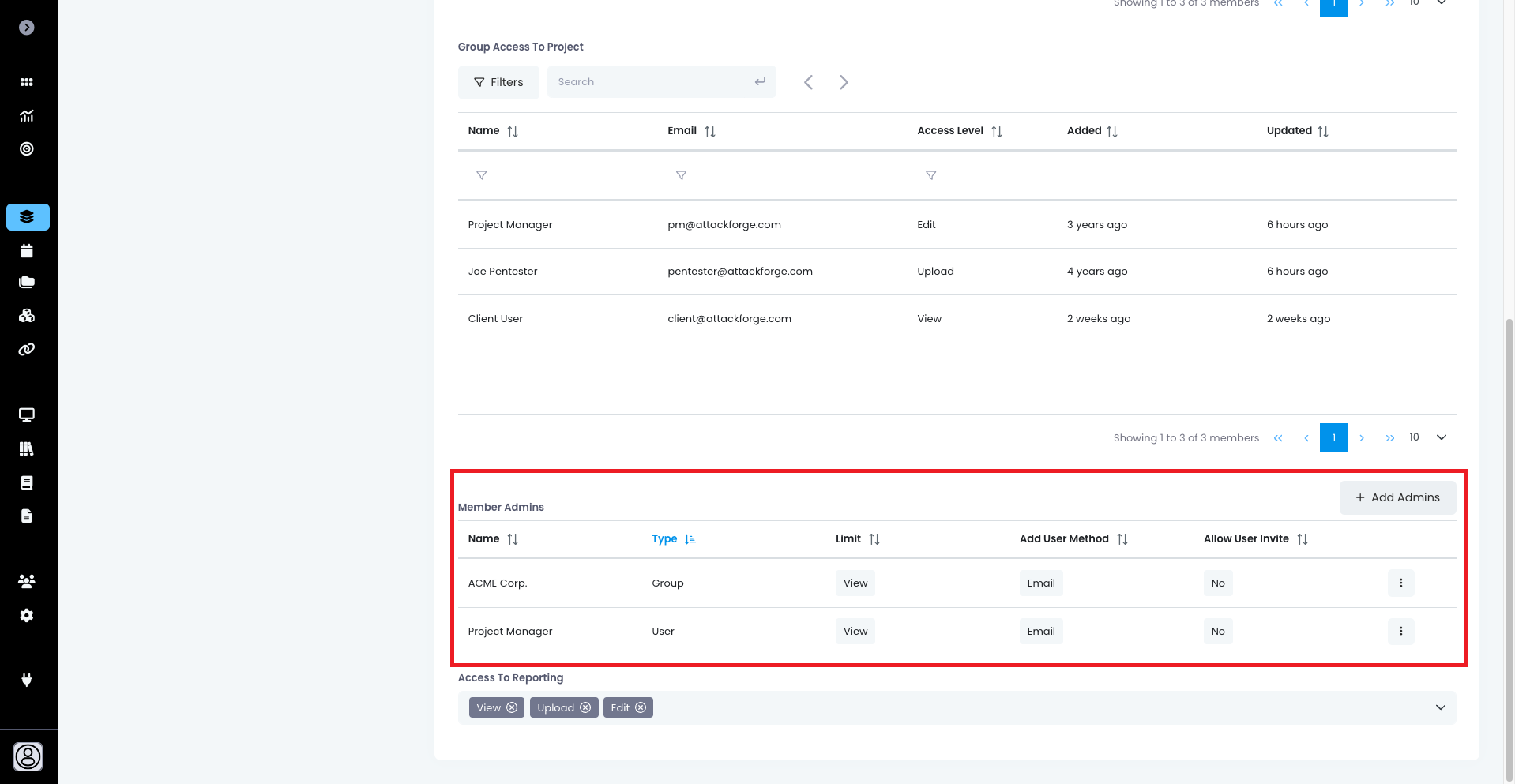Expand the Access To Reporting dropdown
The image size is (1515, 784).
(x=1440, y=707)
